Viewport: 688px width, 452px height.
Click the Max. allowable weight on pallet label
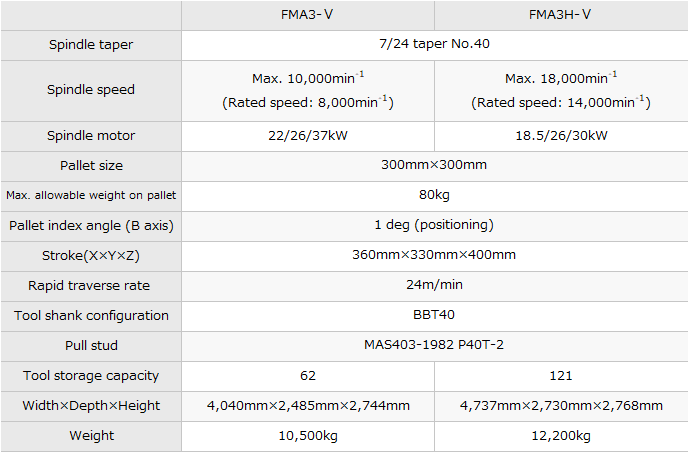pyautogui.click(x=90, y=196)
